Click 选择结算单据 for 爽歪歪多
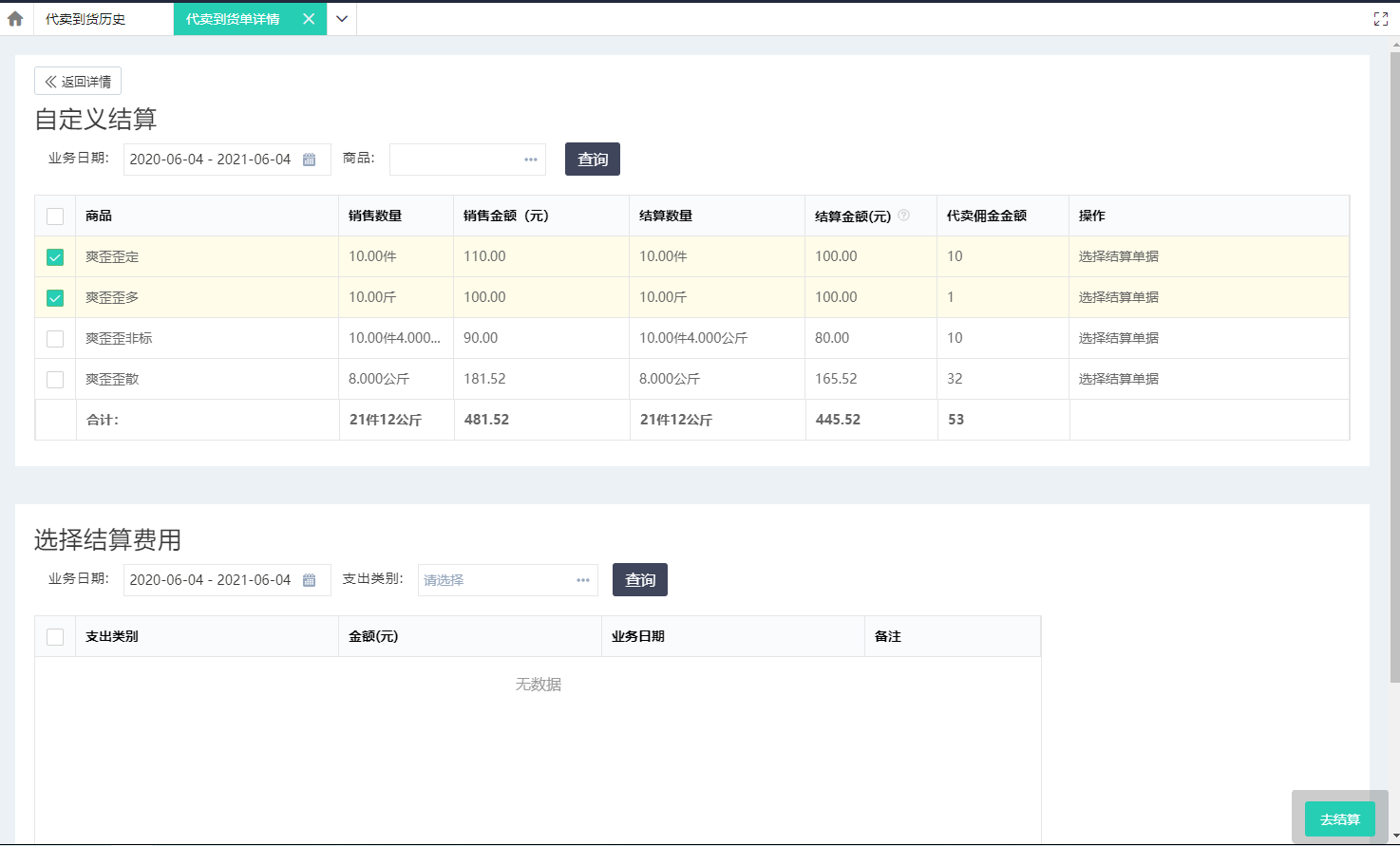 pos(1119,297)
